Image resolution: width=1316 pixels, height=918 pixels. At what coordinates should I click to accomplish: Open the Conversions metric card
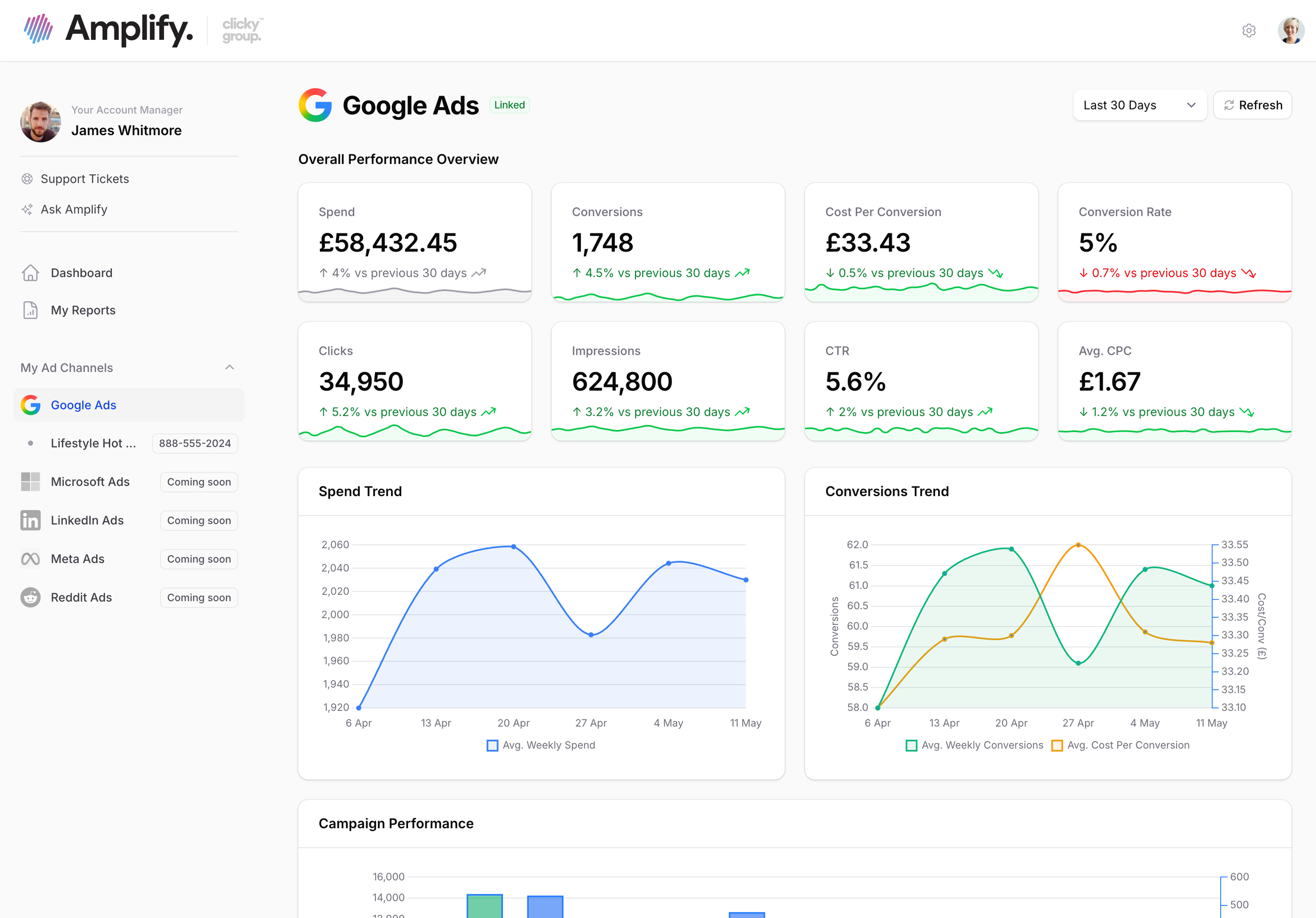point(668,242)
